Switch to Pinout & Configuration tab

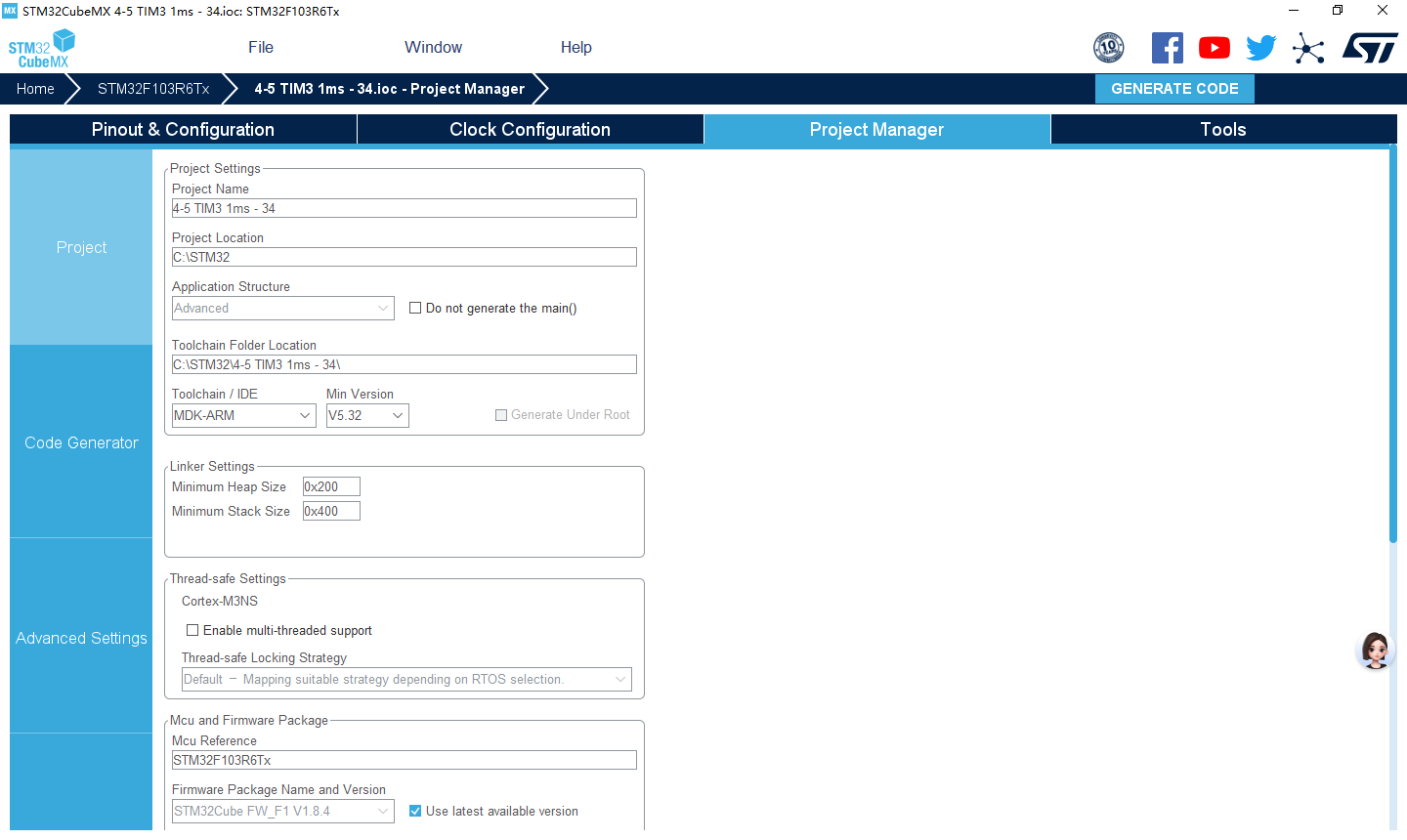click(x=183, y=129)
